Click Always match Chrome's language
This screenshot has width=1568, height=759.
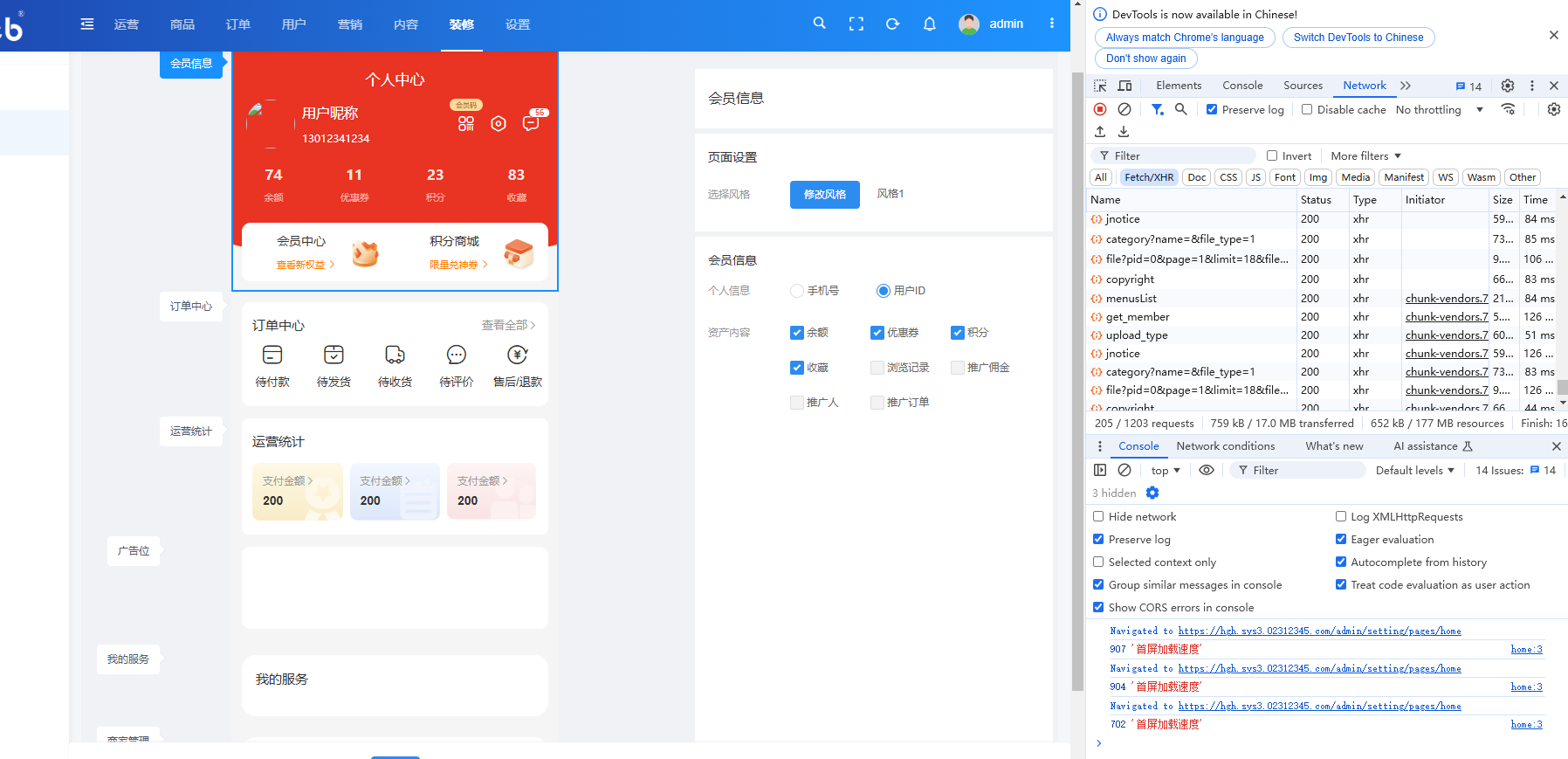(1185, 38)
